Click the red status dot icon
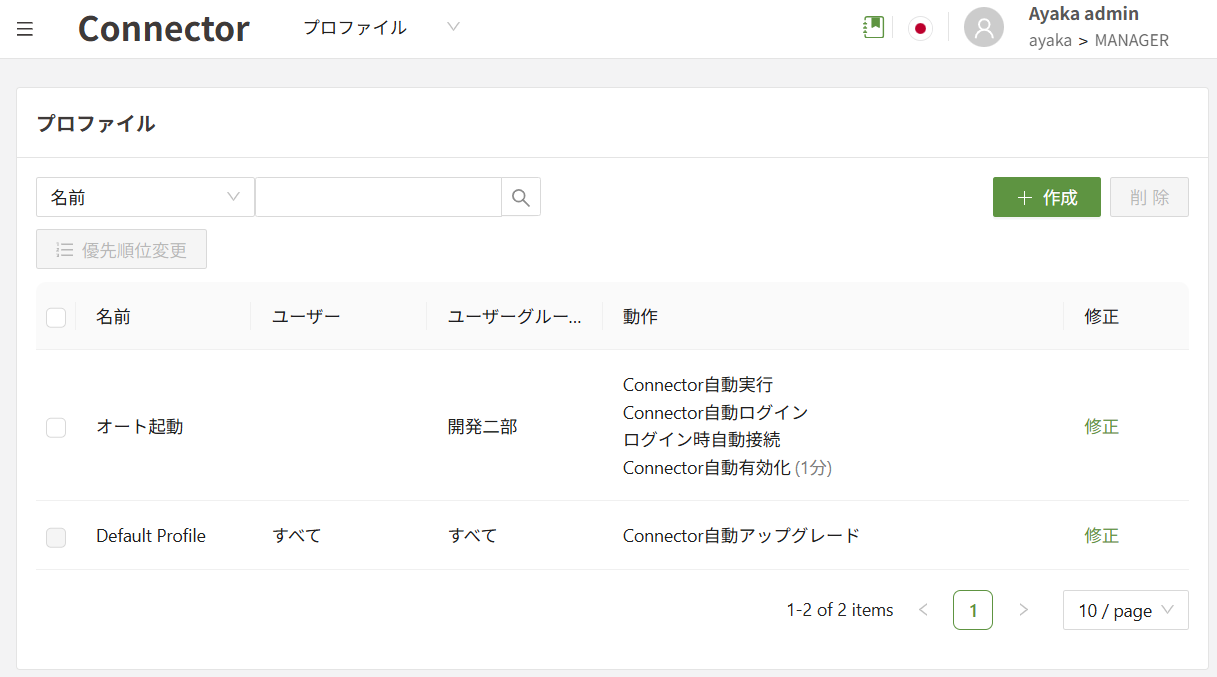The width and height of the screenshot is (1217, 677). pyautogui.click(x=919, y=28)
